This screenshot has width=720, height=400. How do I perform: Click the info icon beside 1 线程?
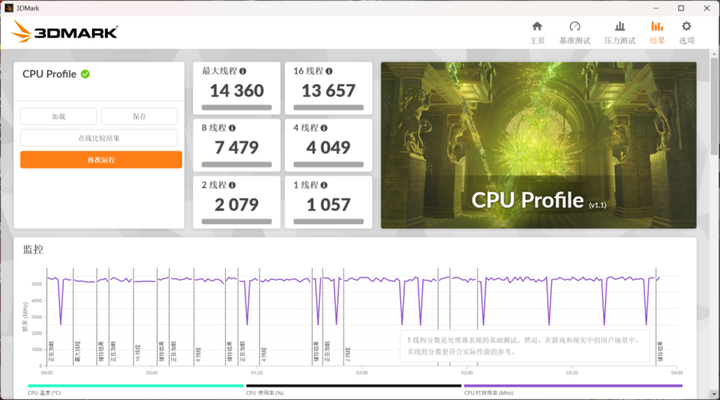(x=324, y=185)
